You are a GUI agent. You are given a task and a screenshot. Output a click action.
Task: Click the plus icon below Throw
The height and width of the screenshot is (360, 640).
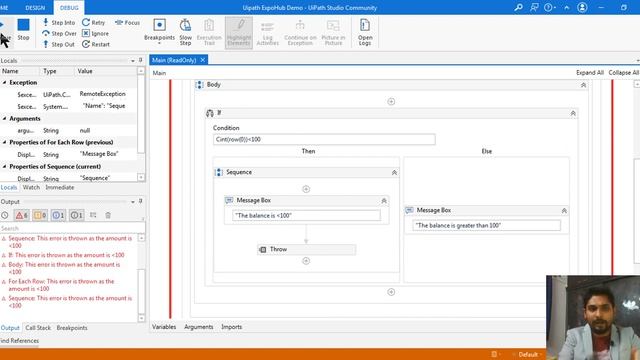(x=306, y=261)
